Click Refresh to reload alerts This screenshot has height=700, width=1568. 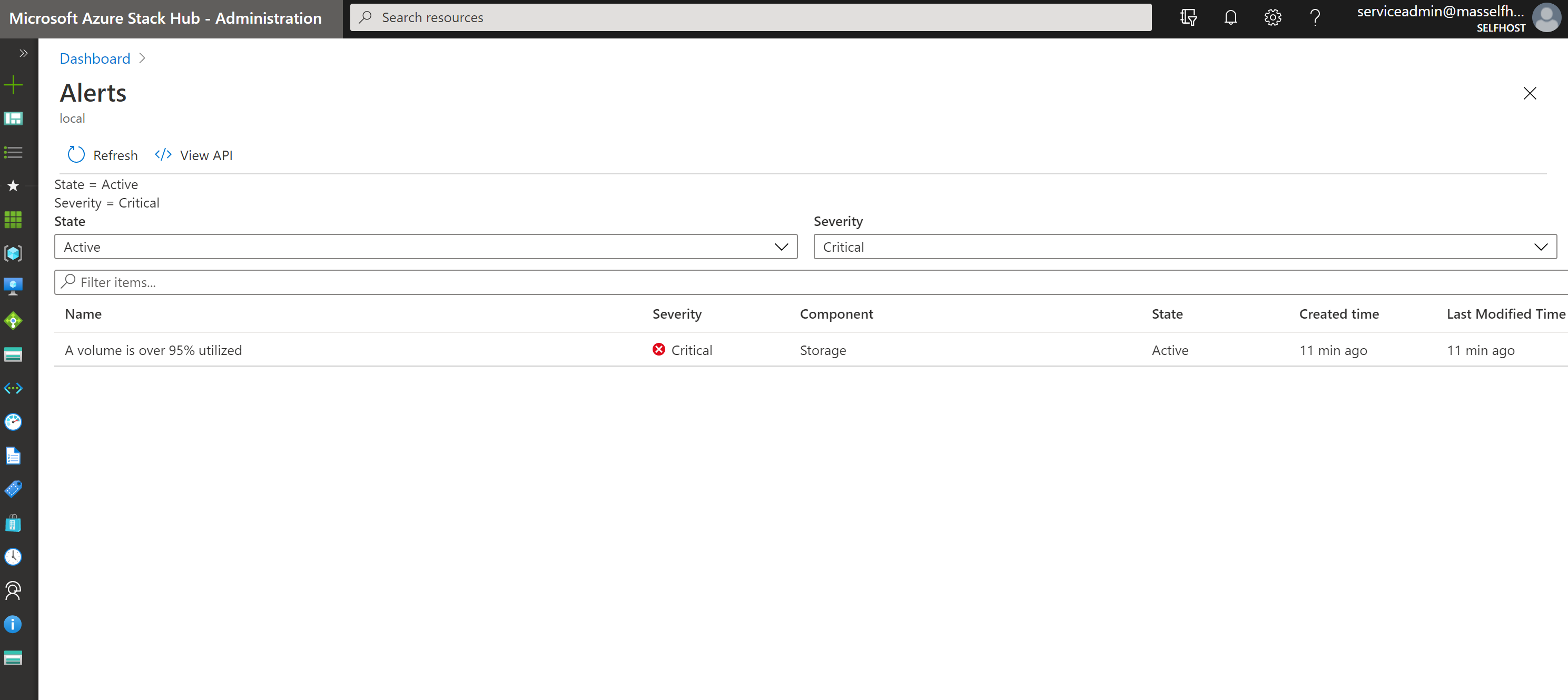102,155
